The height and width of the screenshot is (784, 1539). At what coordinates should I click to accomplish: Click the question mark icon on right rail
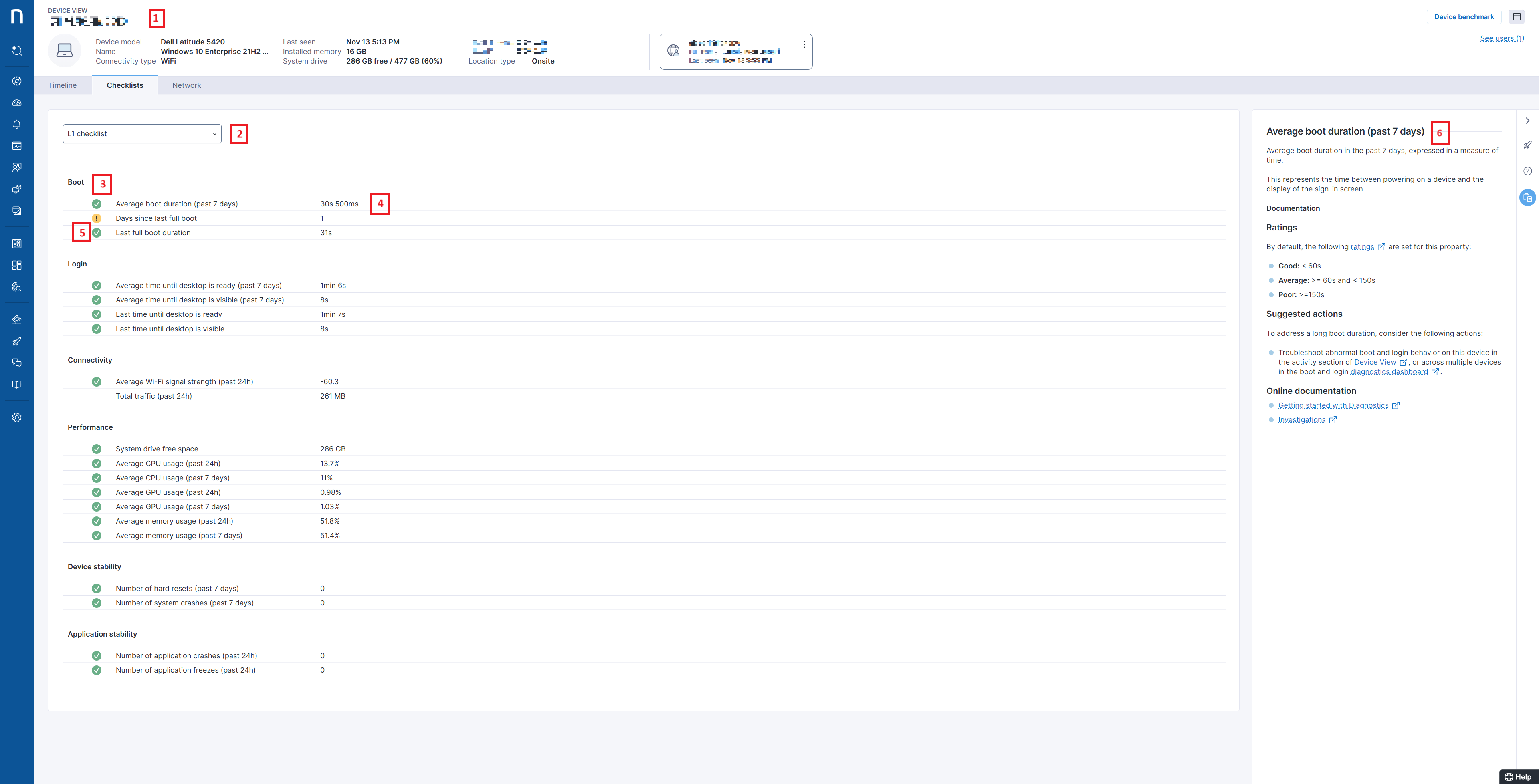pos(1527,171)
